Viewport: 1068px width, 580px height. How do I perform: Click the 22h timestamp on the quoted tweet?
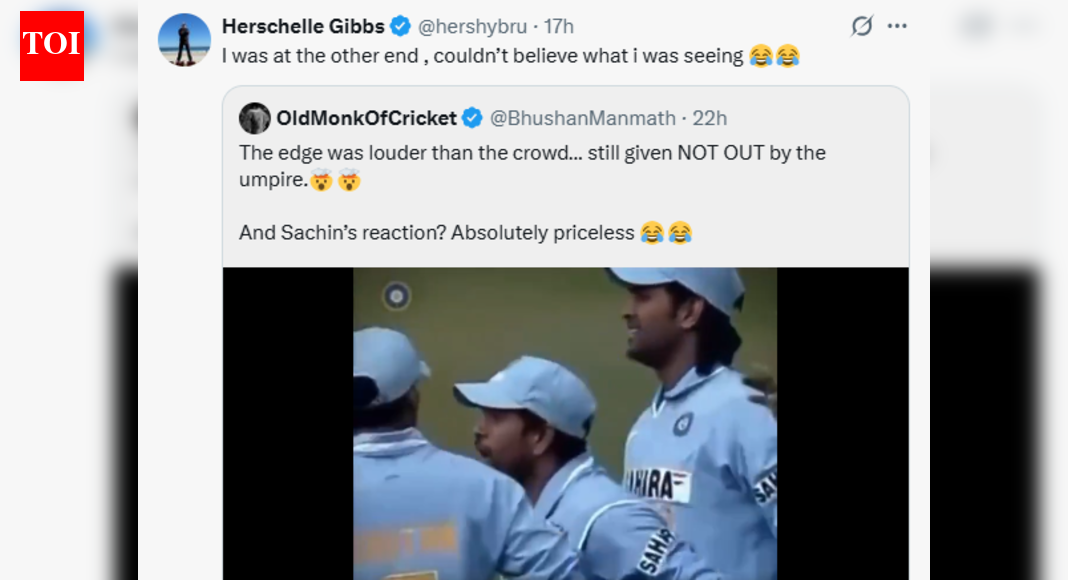[x=712, y=118]
